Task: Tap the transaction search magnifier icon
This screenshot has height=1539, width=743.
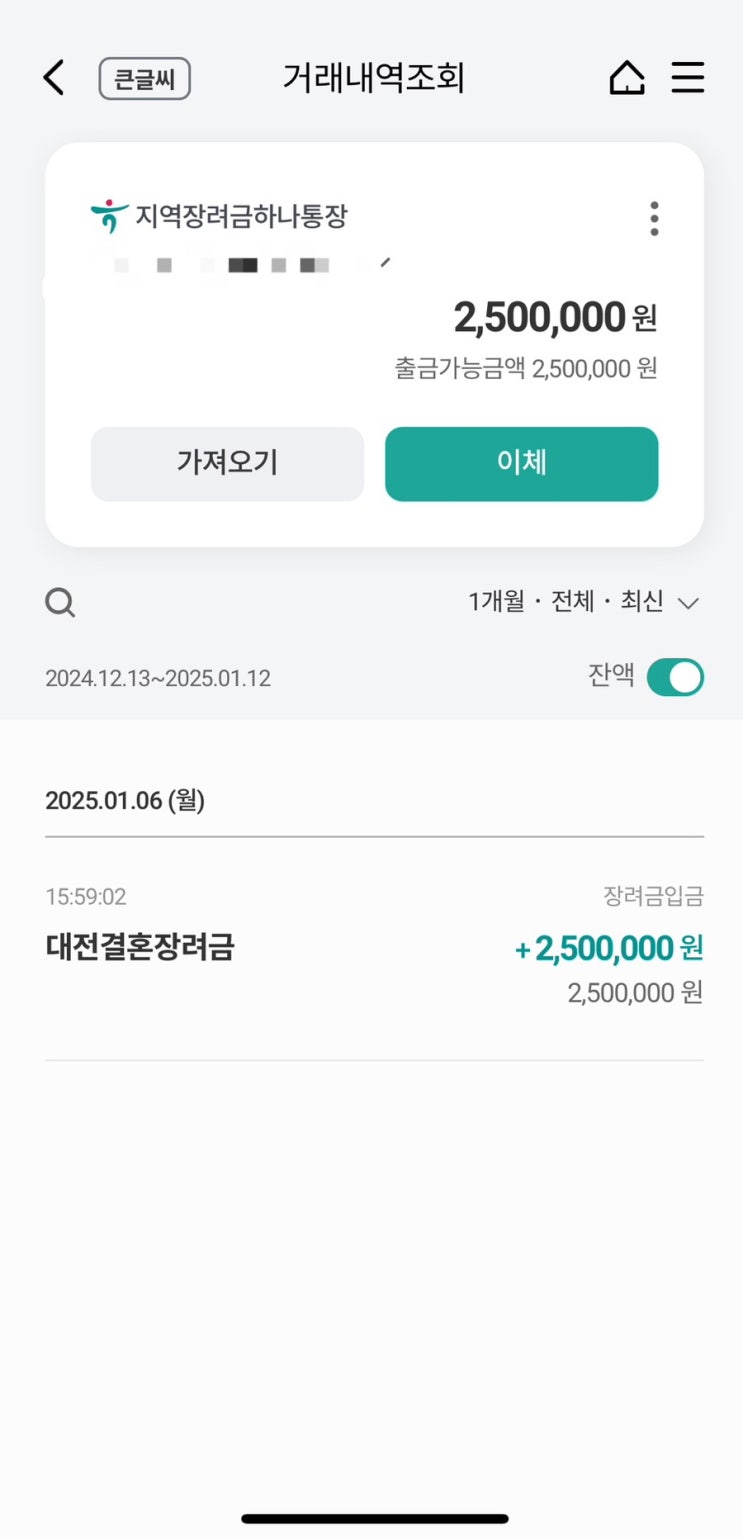Action: 60,602
